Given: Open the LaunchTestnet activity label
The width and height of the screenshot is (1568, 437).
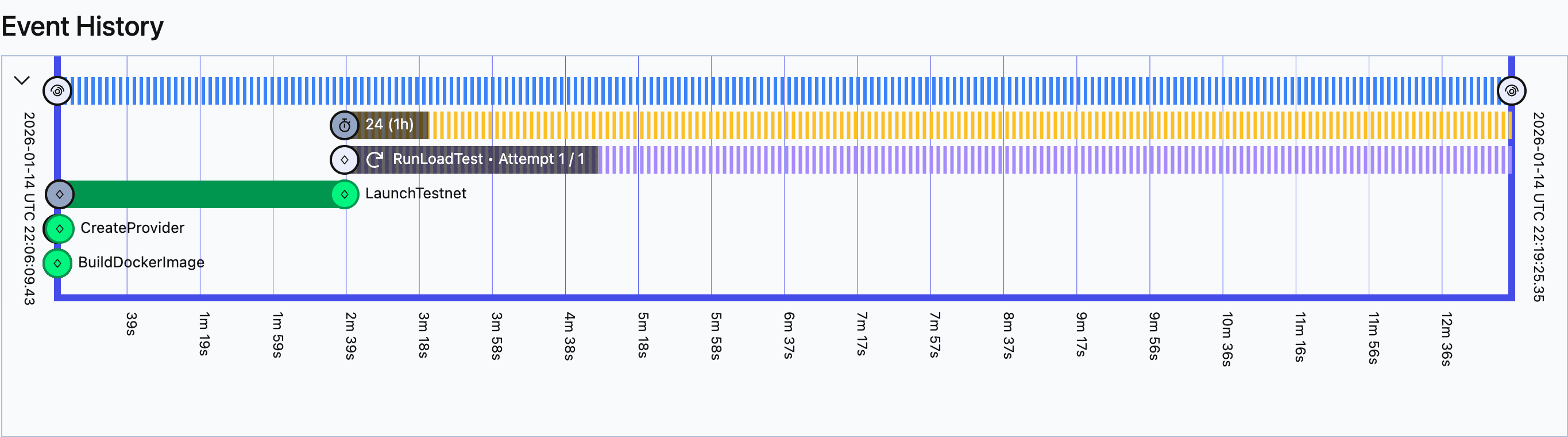Looking at the screenshot, I should 415,194.
